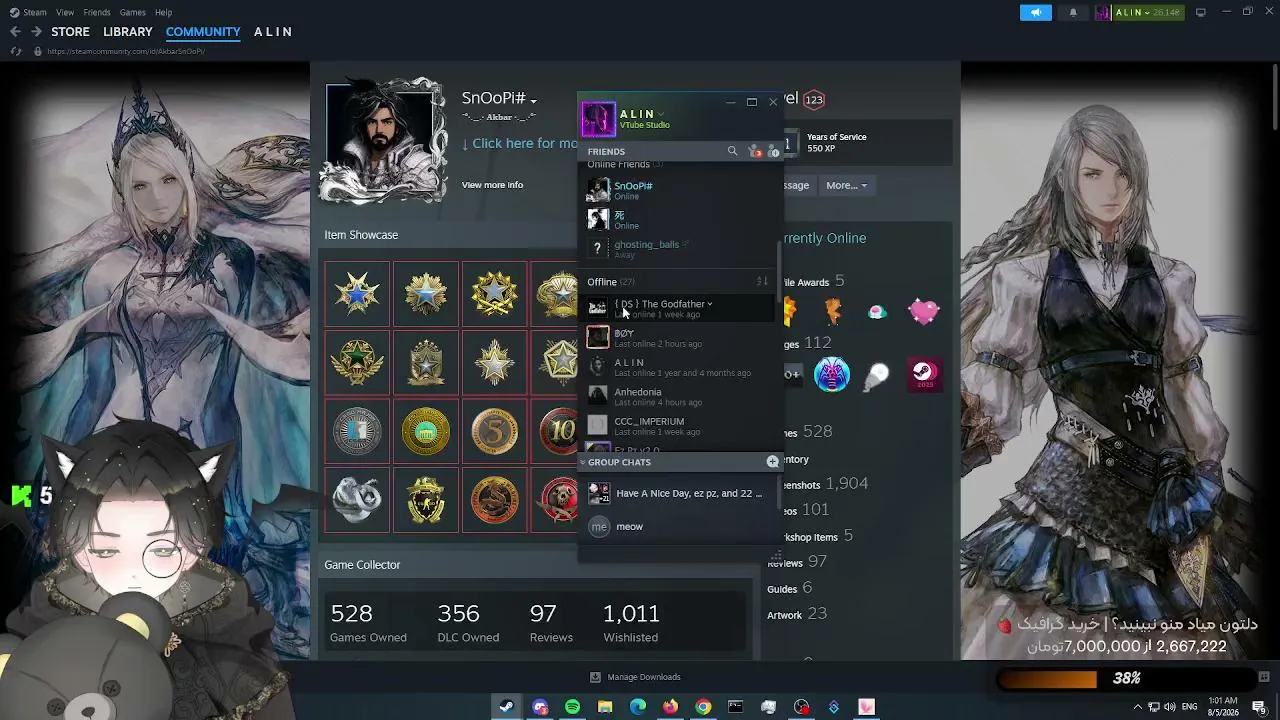
Task: Click the blue star service medal badge
Action: [357, 294]
